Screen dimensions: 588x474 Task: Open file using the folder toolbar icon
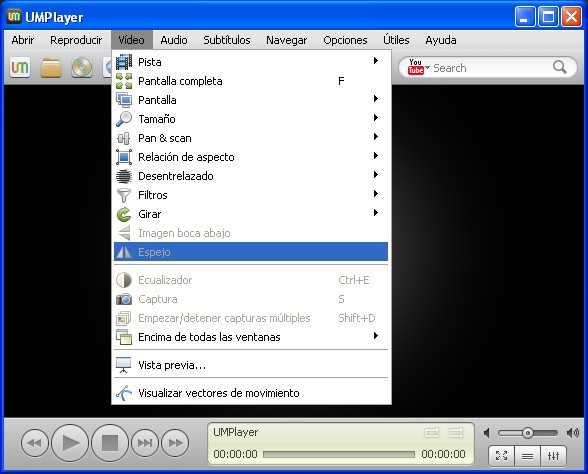pos(51,68)
